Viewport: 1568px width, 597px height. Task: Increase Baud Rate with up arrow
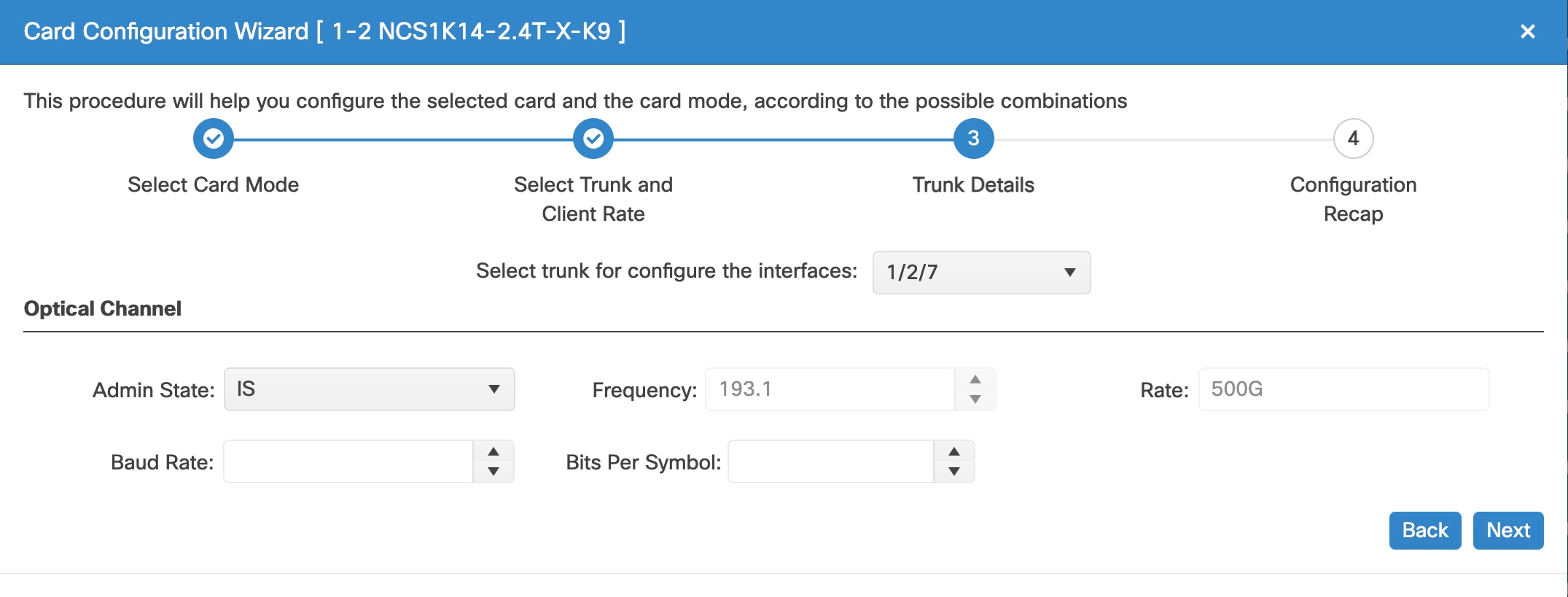pyautogui.click(x=494, y=451)
